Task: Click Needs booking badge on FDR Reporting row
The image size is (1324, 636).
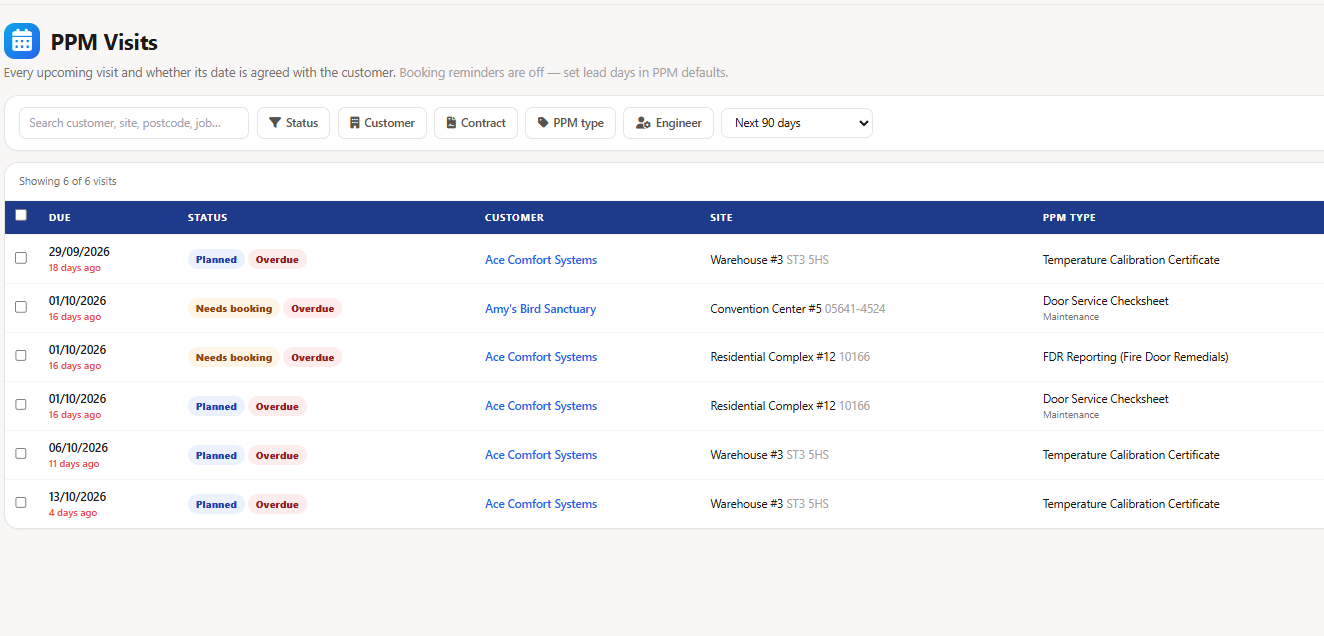Action: tap(234, 358)
